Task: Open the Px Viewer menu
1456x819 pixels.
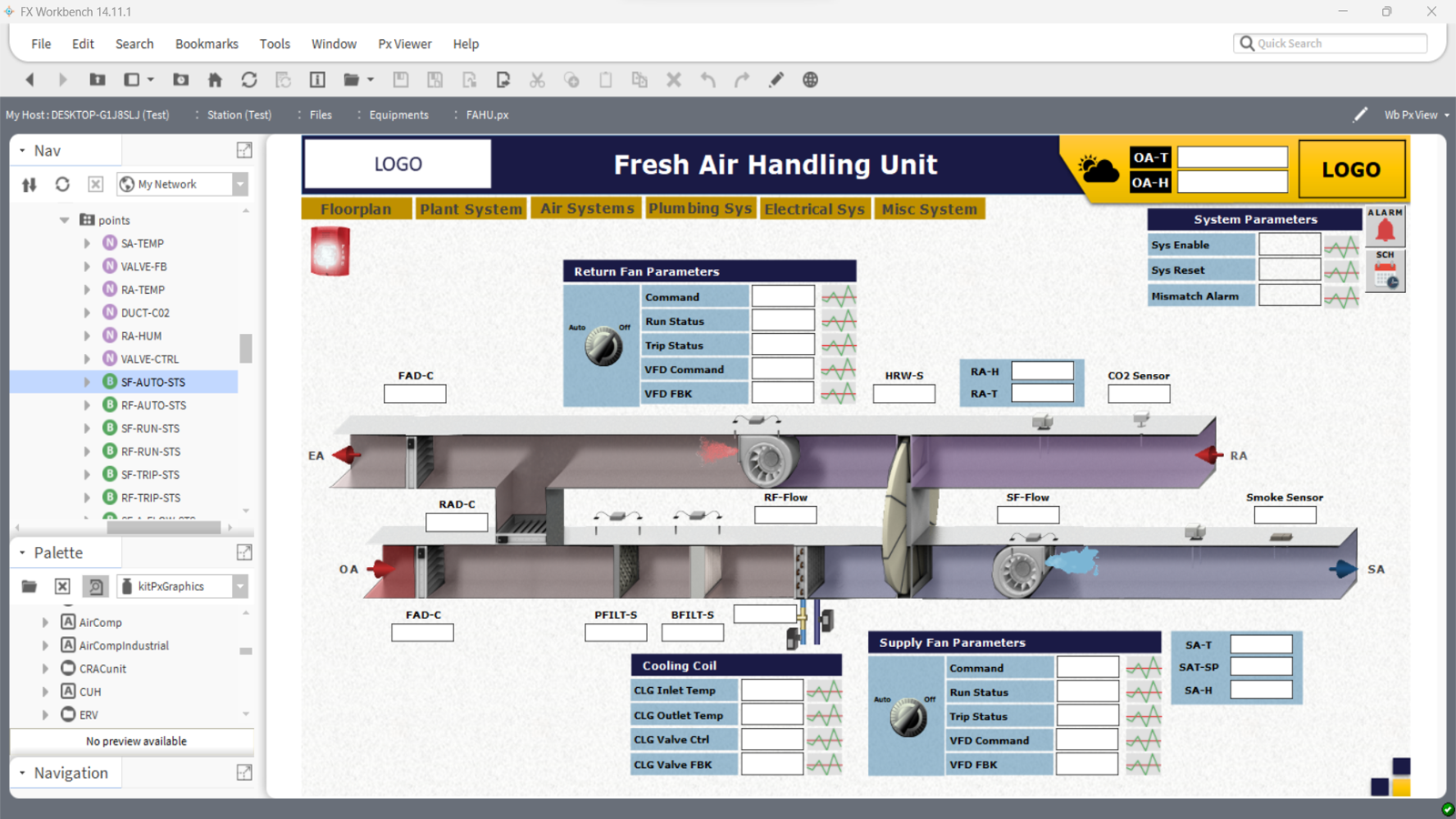Action: 405,44
